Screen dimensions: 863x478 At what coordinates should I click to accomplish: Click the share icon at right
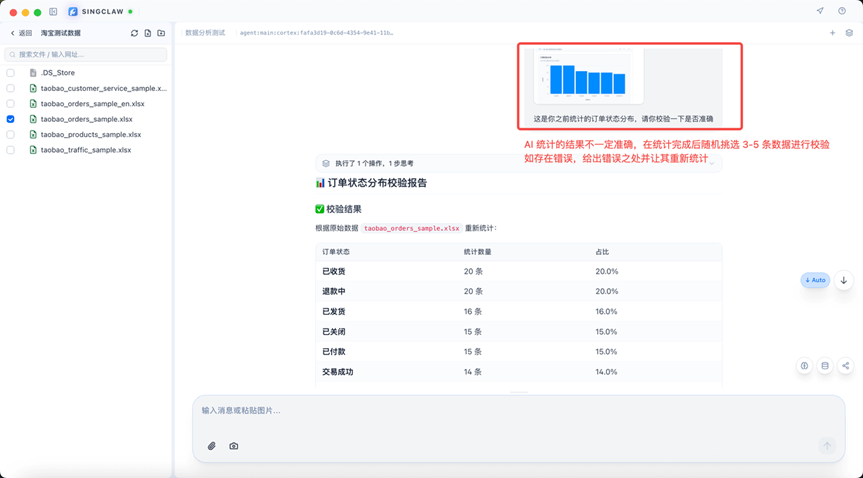pyautogui.click(x=845, y=366)
